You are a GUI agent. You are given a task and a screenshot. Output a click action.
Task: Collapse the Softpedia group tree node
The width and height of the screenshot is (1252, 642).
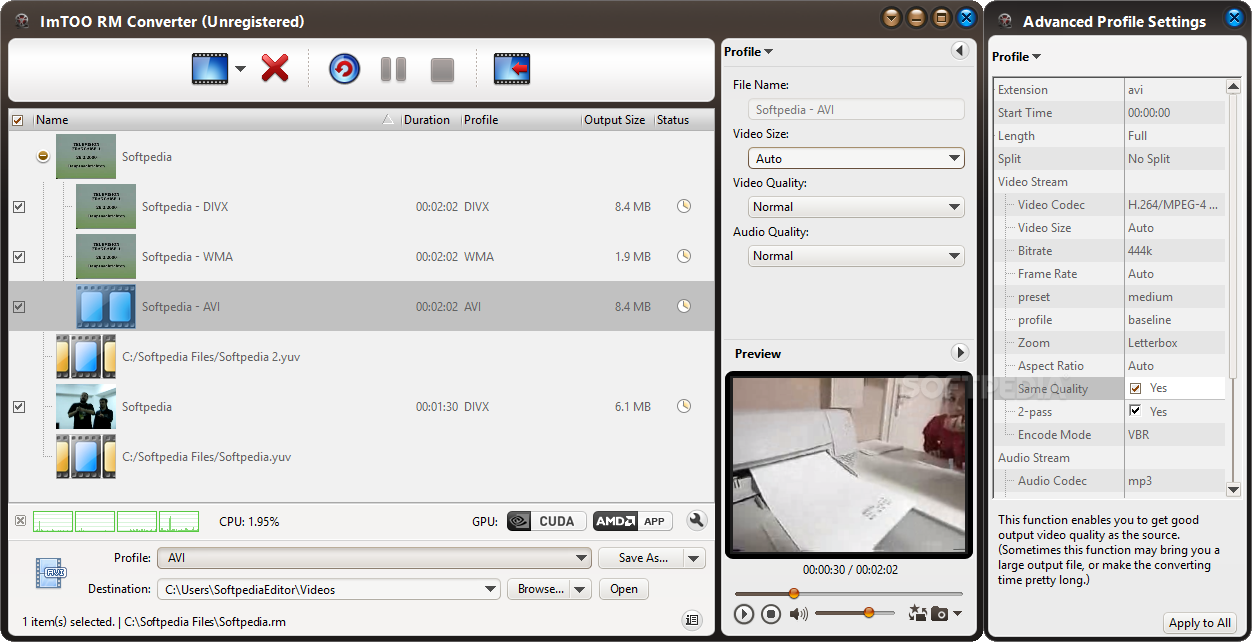[x=43, y=157]
